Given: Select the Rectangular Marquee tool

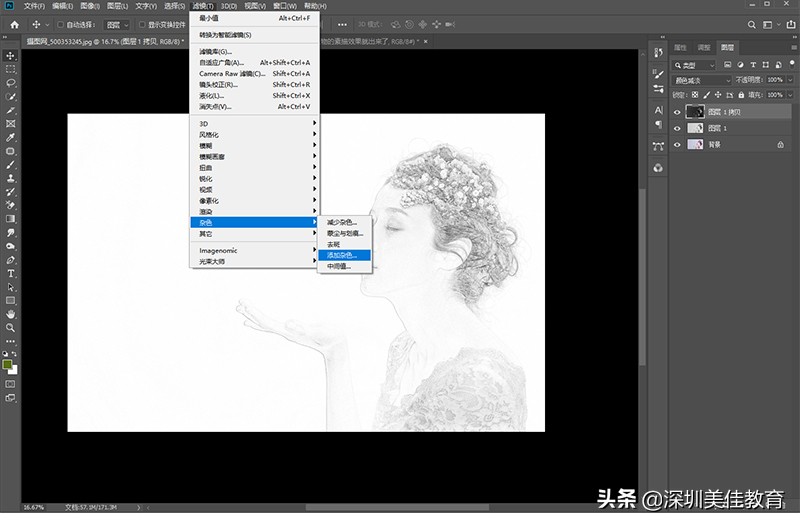Looking at the screenshot, I should [10, 69].
